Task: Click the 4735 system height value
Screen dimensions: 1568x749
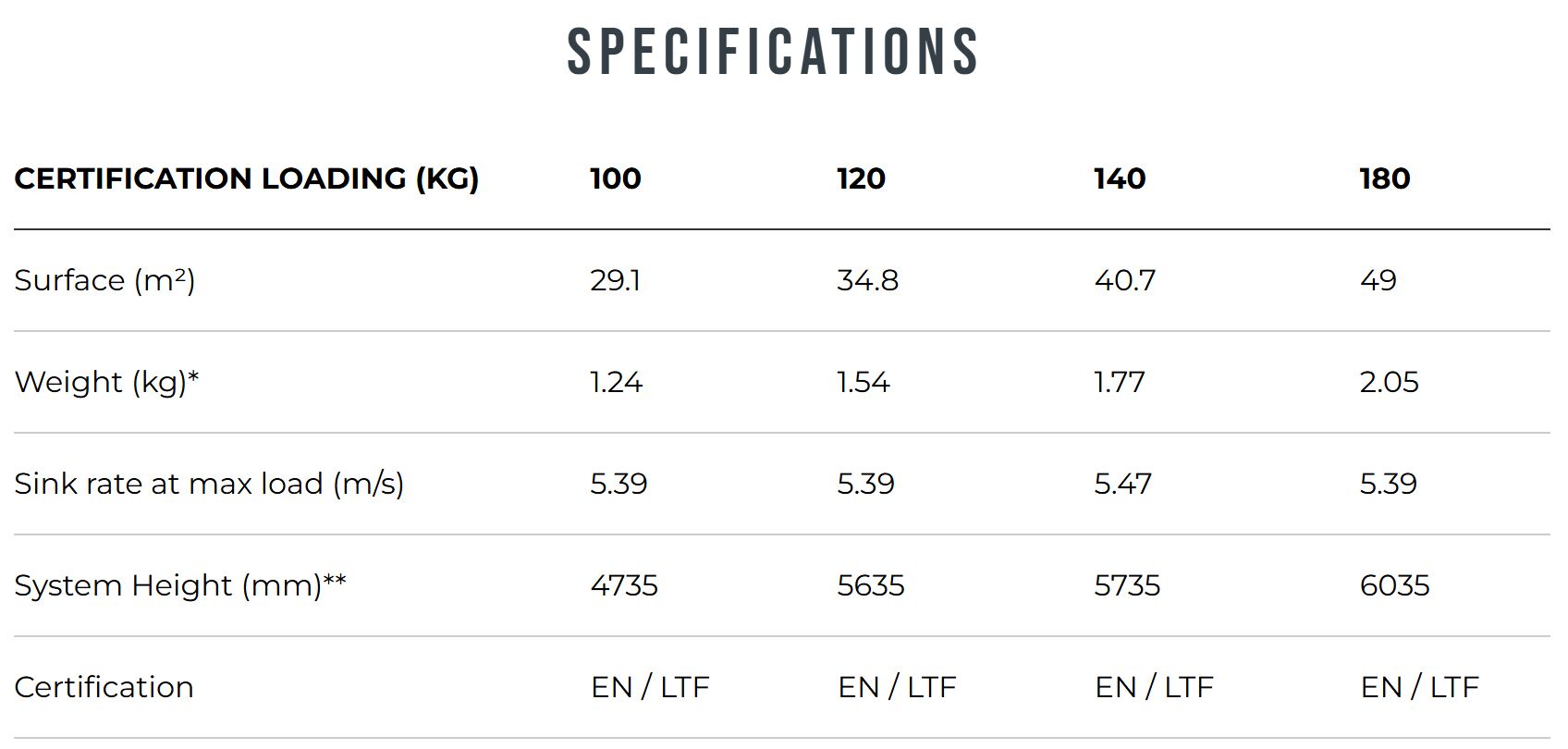Action: point(624,585)
